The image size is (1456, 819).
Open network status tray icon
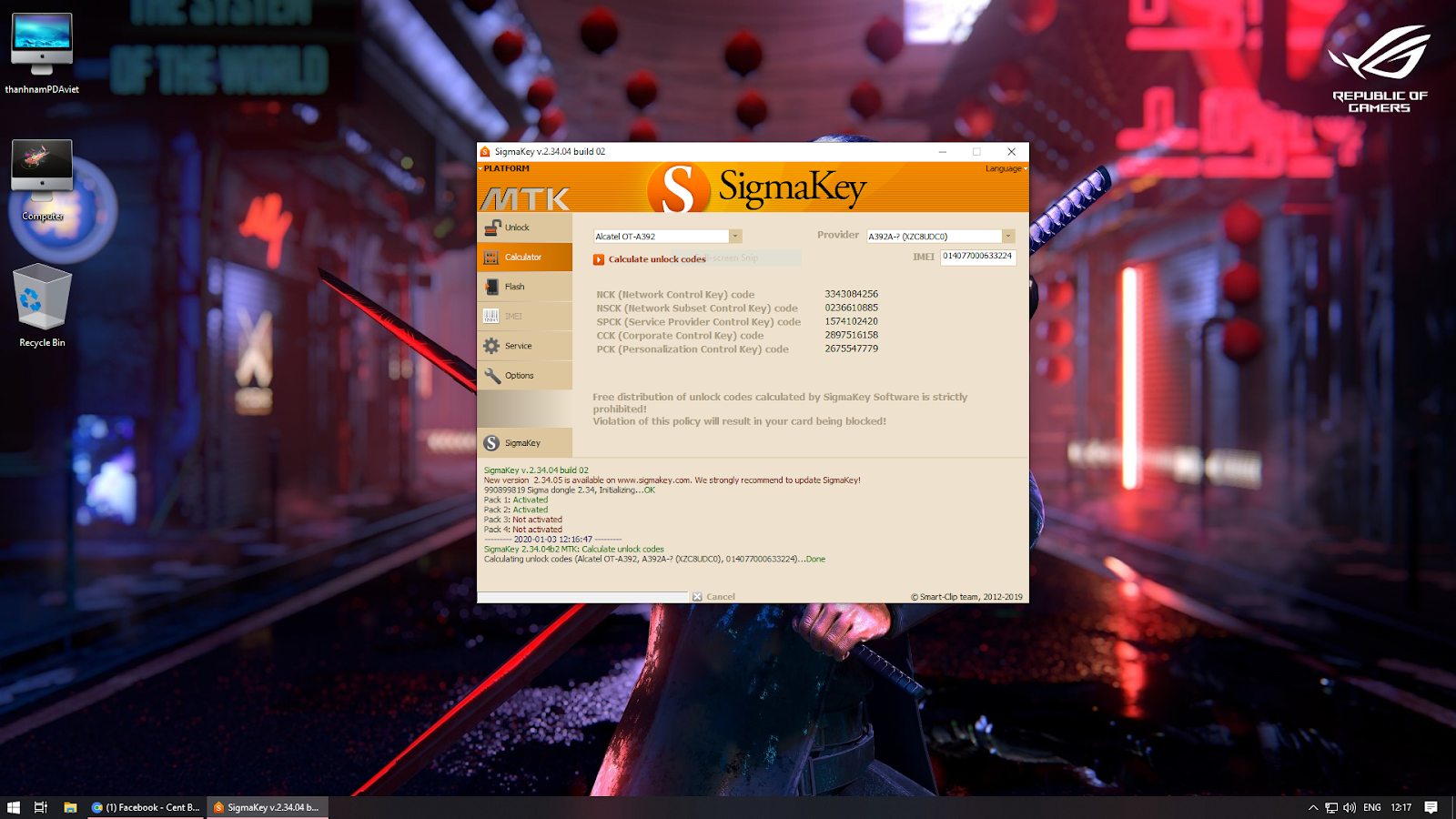(1331, 807)
